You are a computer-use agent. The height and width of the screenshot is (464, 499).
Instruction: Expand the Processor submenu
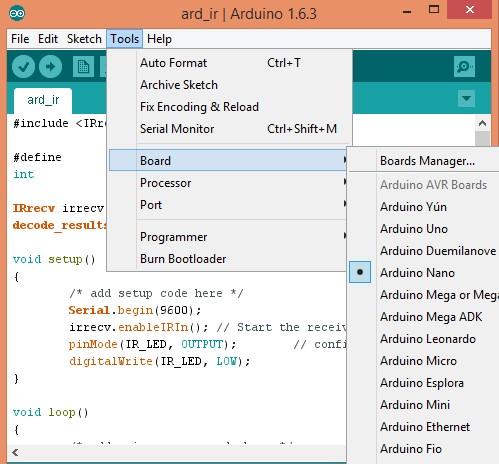point(227,183)
